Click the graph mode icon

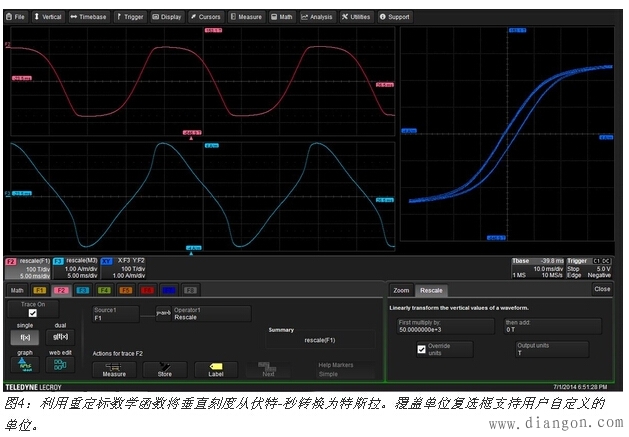[x=27, y=365]
